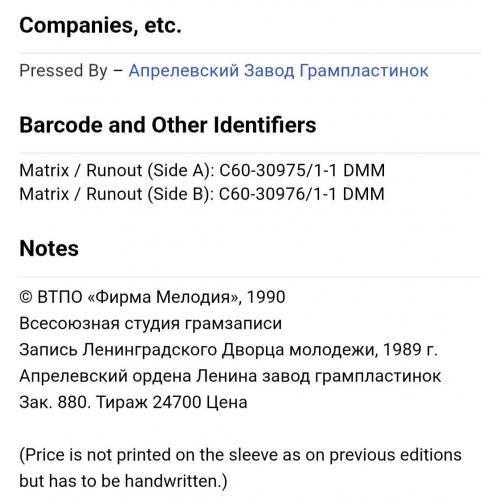Image resolution: width=500 pixels, height=500 pixels.
Task: Select the C60-30975/1-1 DMM runout value
Action: click(302, 170)
